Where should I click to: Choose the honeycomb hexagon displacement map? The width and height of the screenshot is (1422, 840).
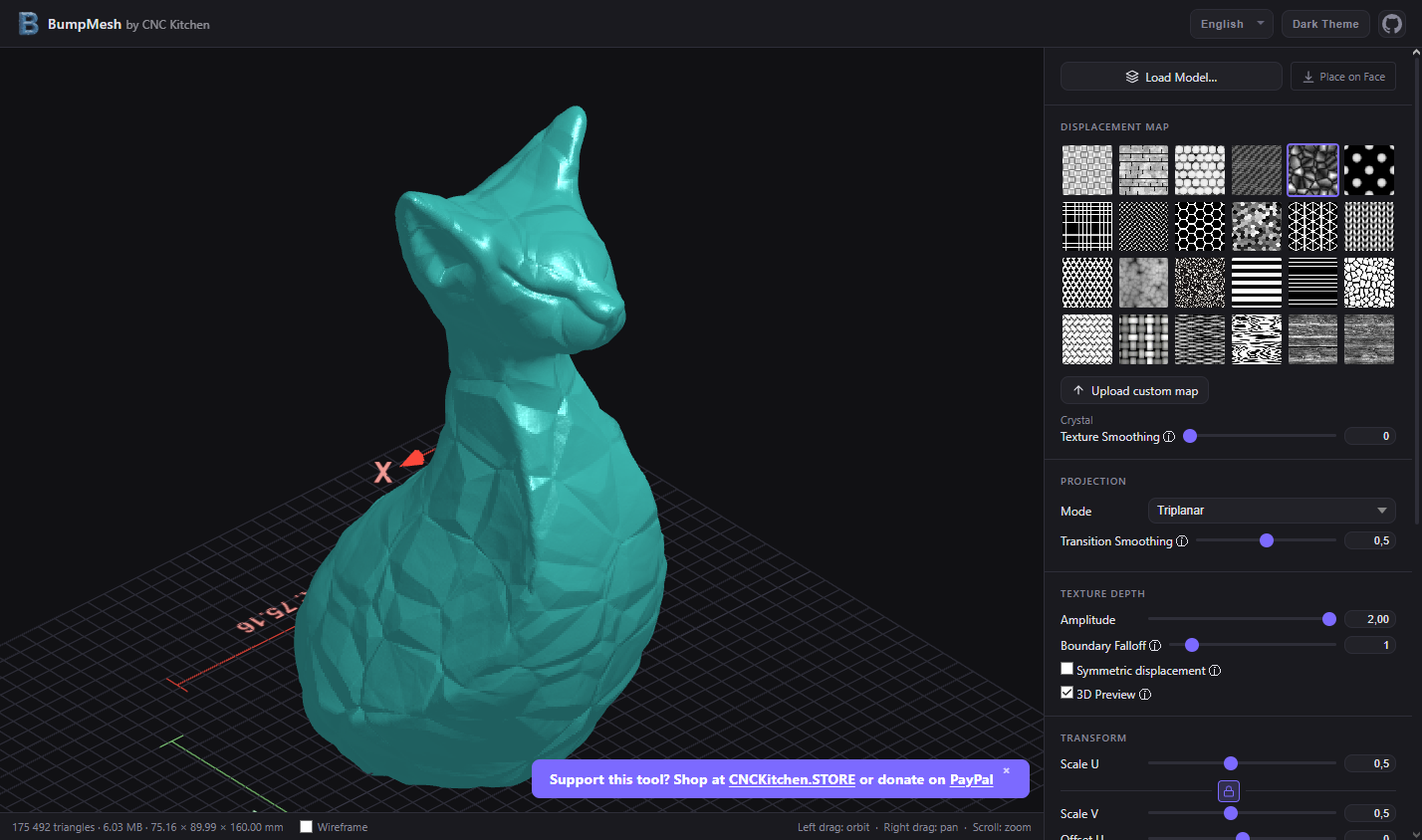[x=1200, y=227]
